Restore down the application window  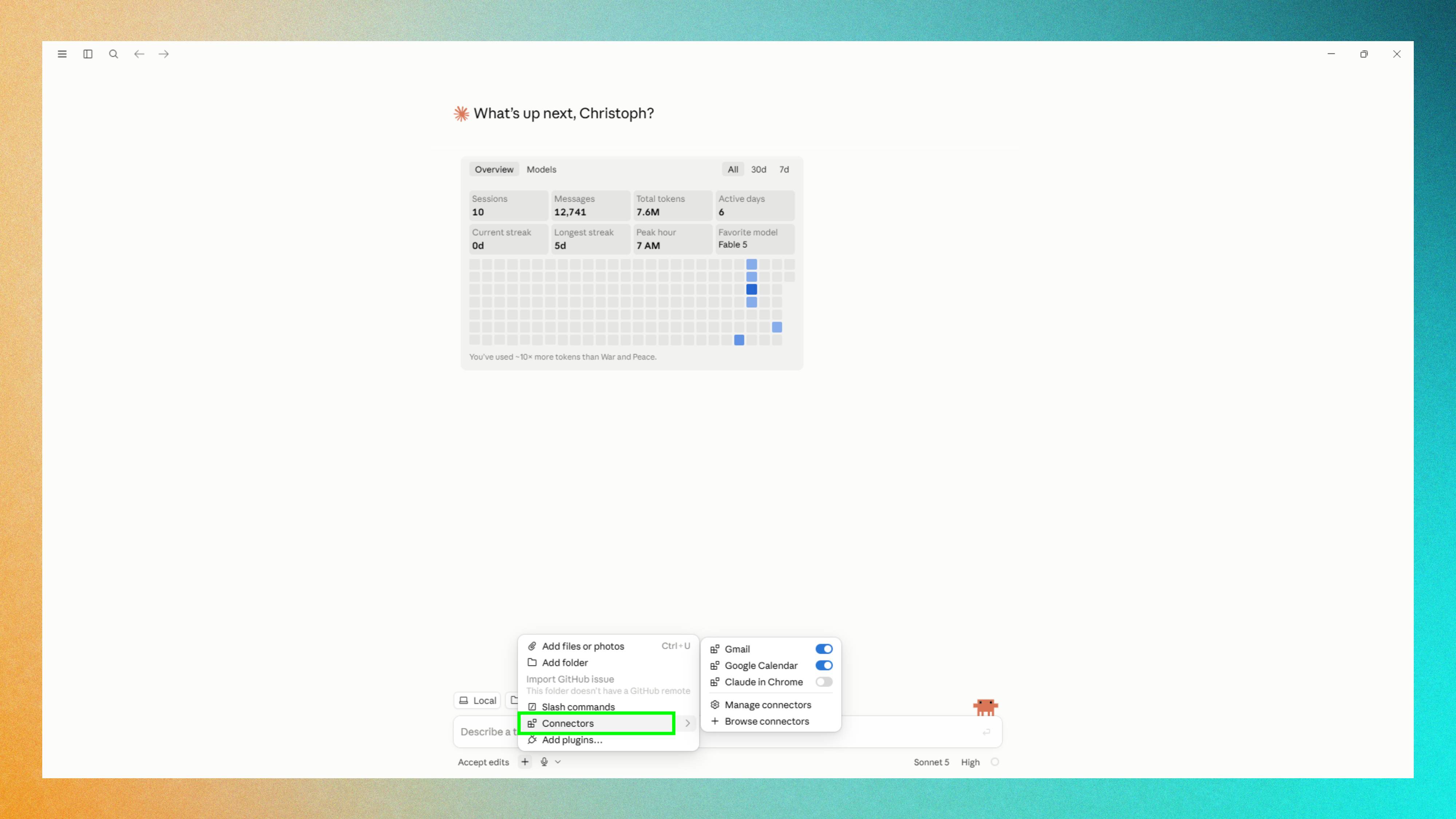(1364, 54)
